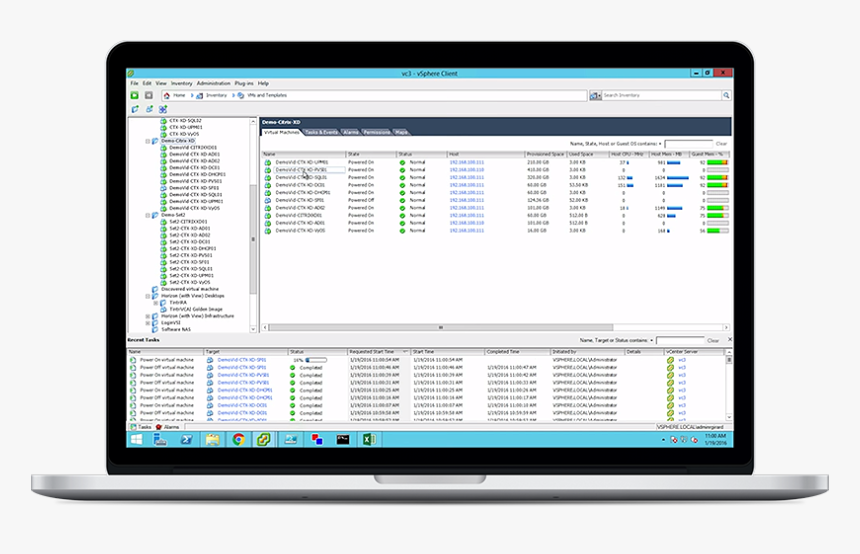This screenshot has width=860, height=554.
Task: Open the View menu
Action: 161,83
